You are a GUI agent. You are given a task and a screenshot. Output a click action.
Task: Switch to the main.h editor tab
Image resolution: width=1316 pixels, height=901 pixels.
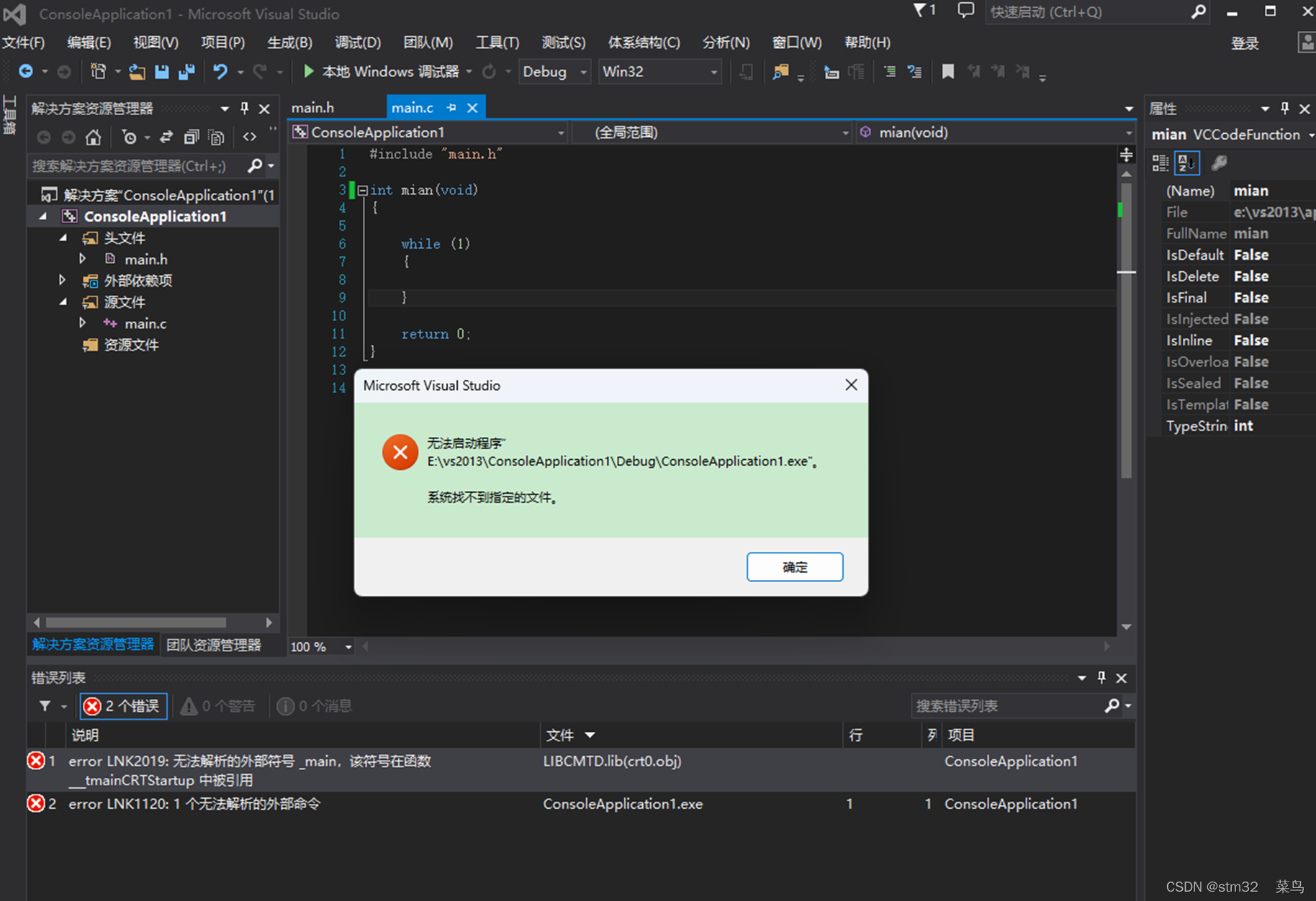(x=312, y=107)
